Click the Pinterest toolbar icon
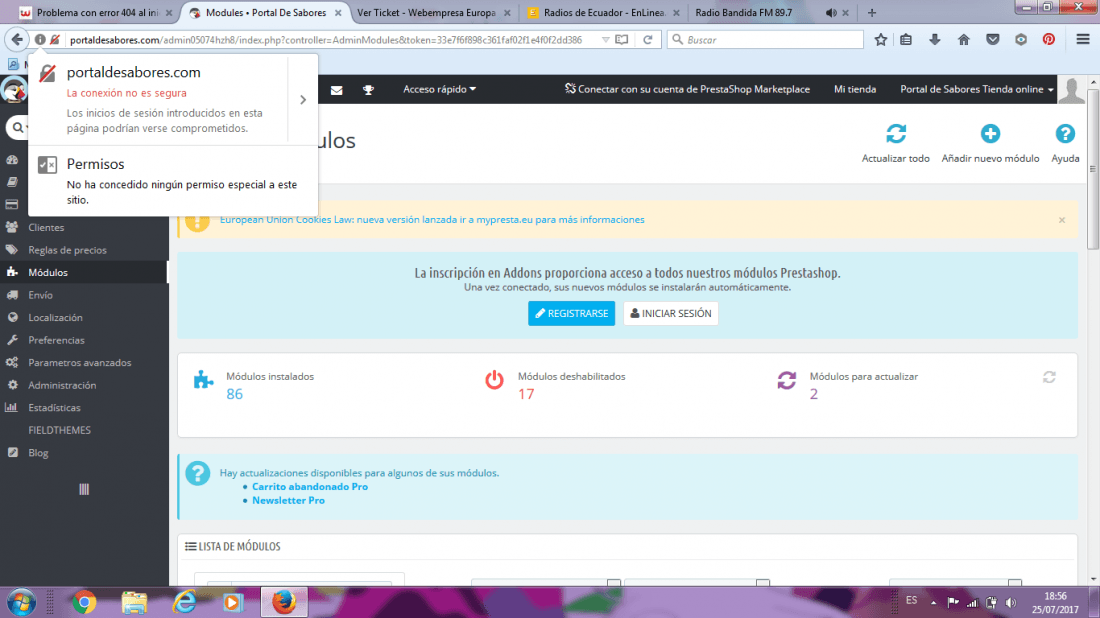This screenshot has height=618, width=1100. coord(1048,40)
